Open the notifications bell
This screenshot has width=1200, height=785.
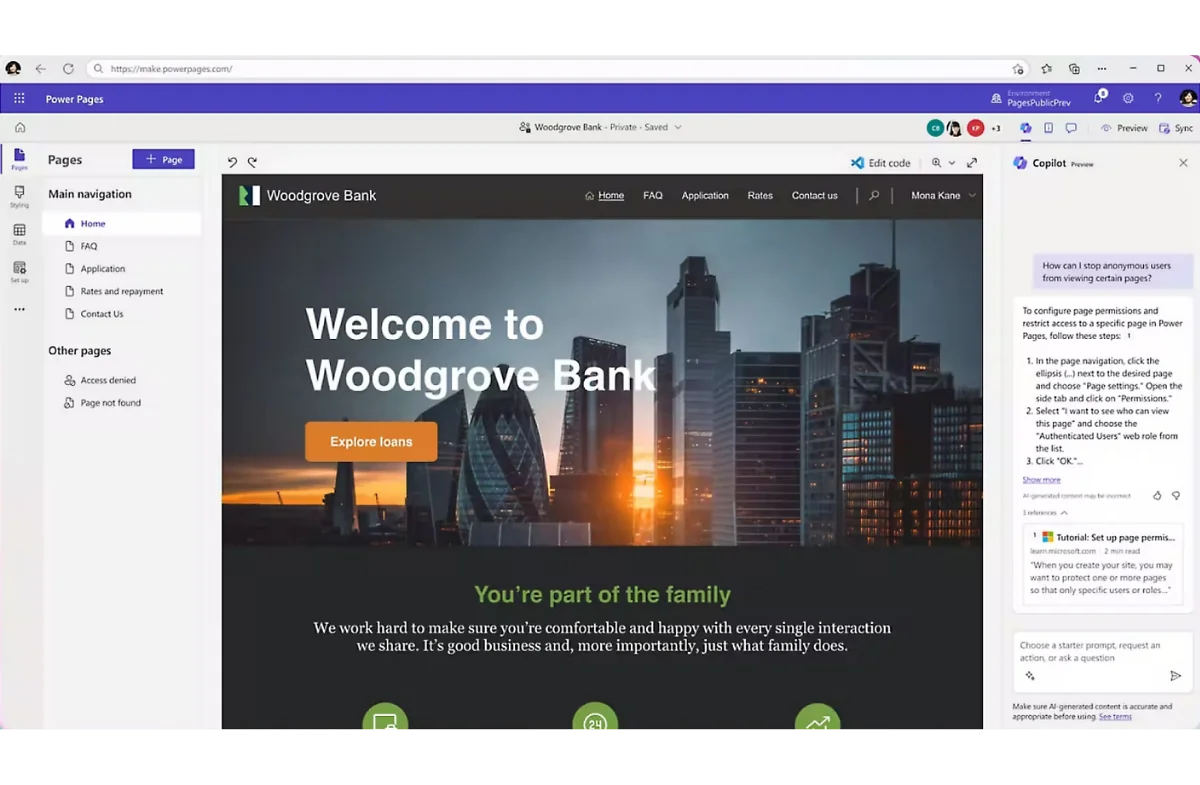click(x=1099, y=98)
